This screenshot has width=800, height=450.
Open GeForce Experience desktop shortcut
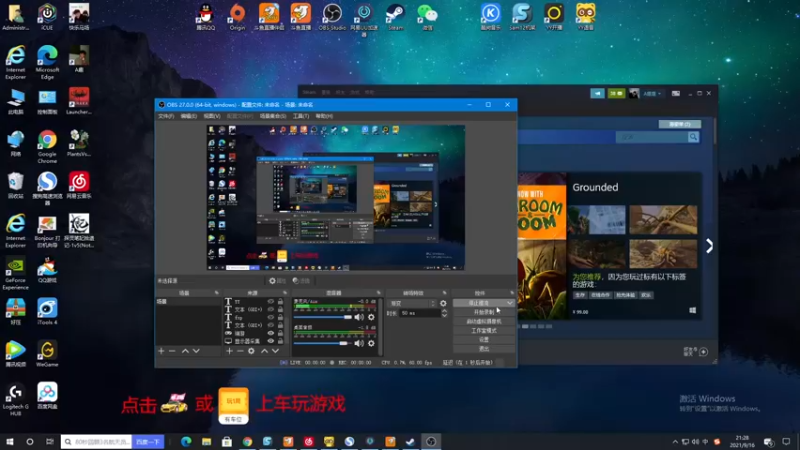point(15,273)
